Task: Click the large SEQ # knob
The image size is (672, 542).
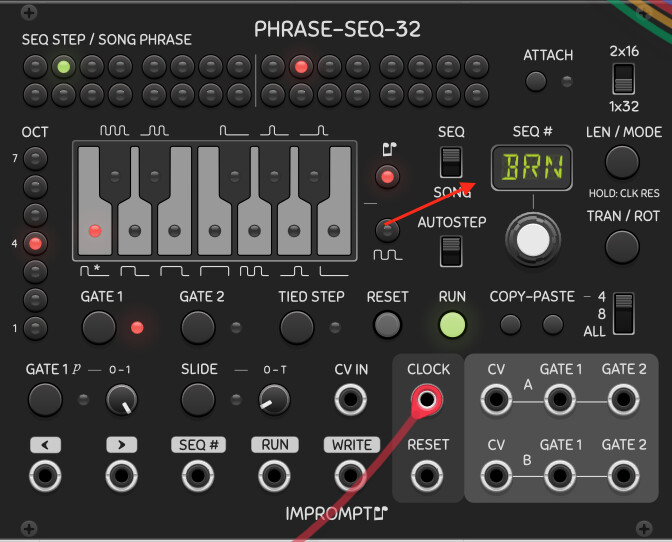Action: tap(533, 239)
